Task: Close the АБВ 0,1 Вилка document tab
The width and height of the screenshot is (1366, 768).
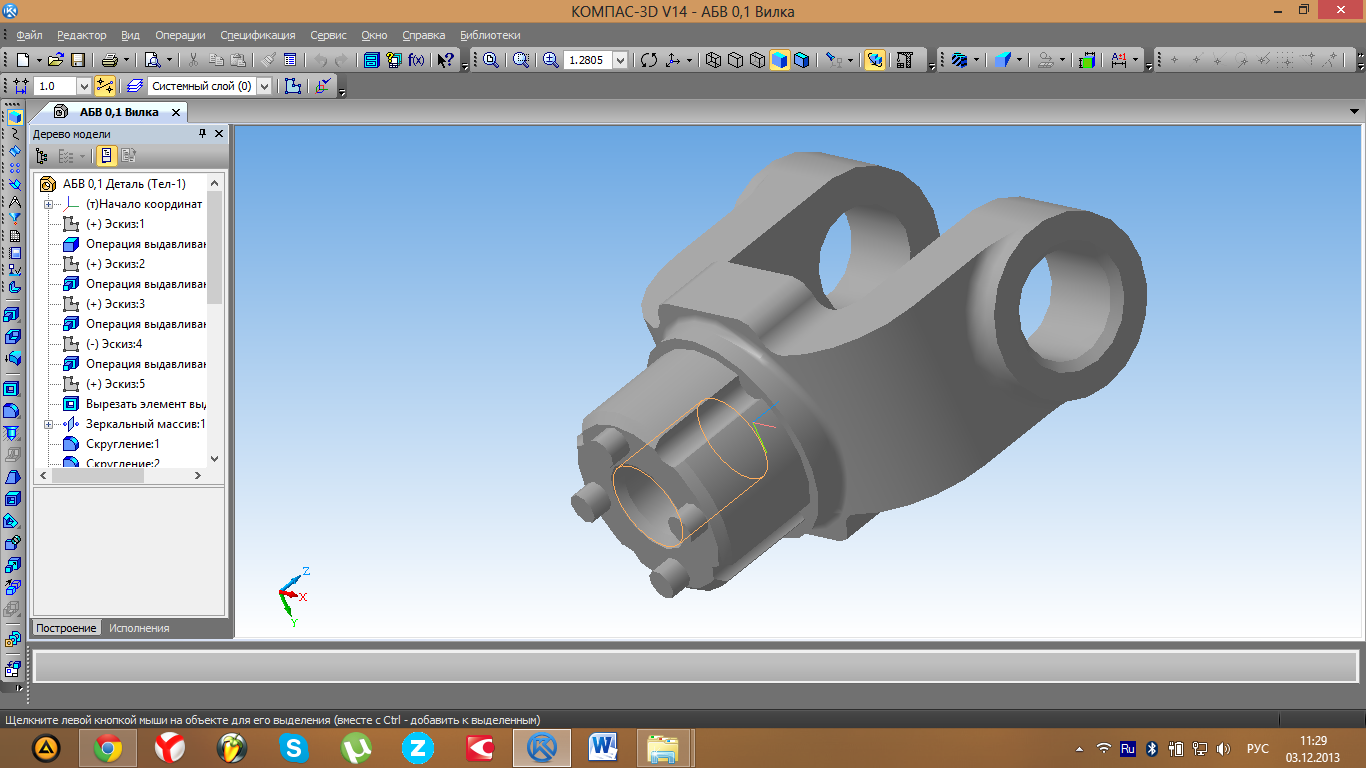Action: 176,112
